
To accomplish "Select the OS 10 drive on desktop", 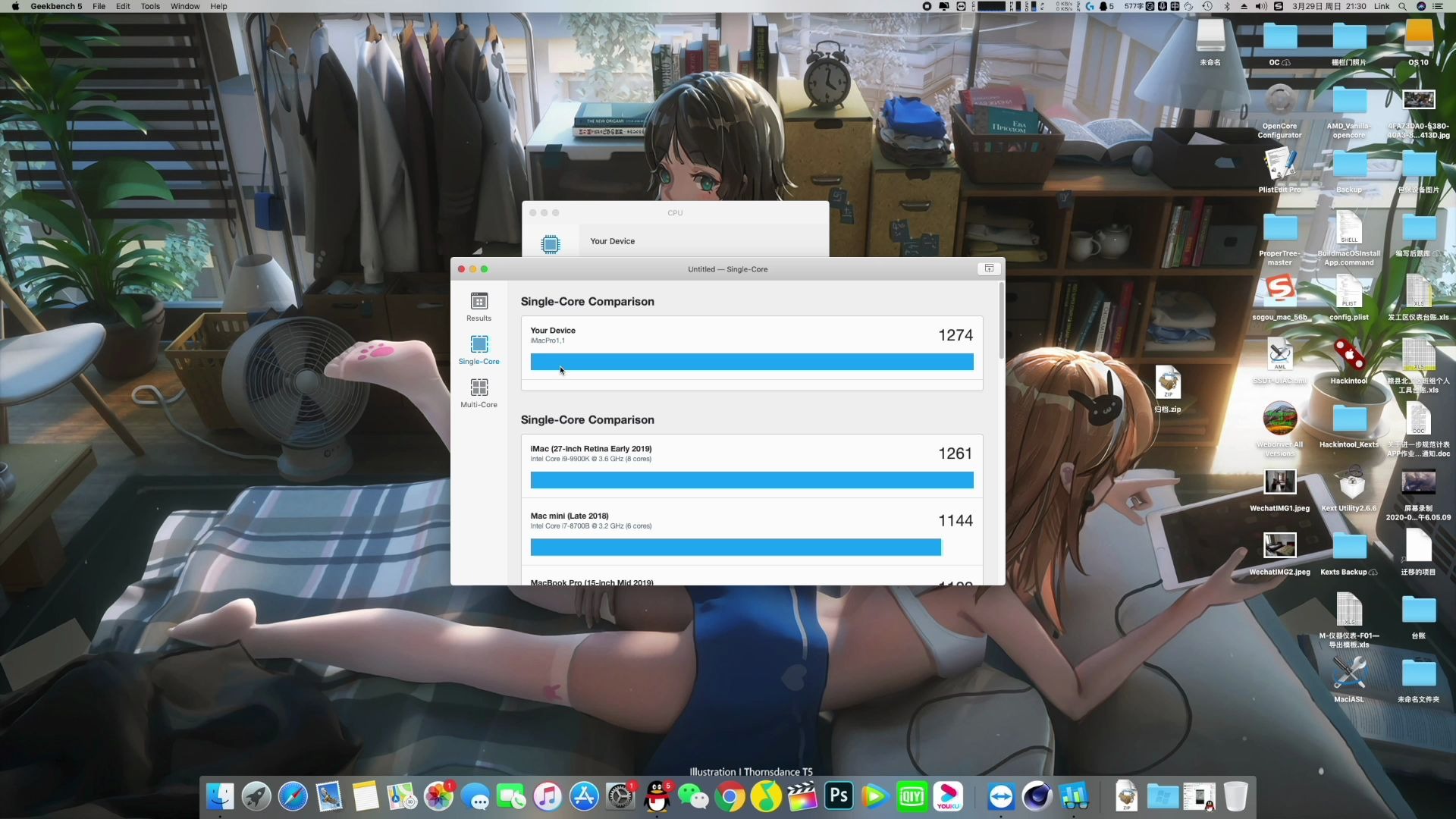I will point(1419,36).
